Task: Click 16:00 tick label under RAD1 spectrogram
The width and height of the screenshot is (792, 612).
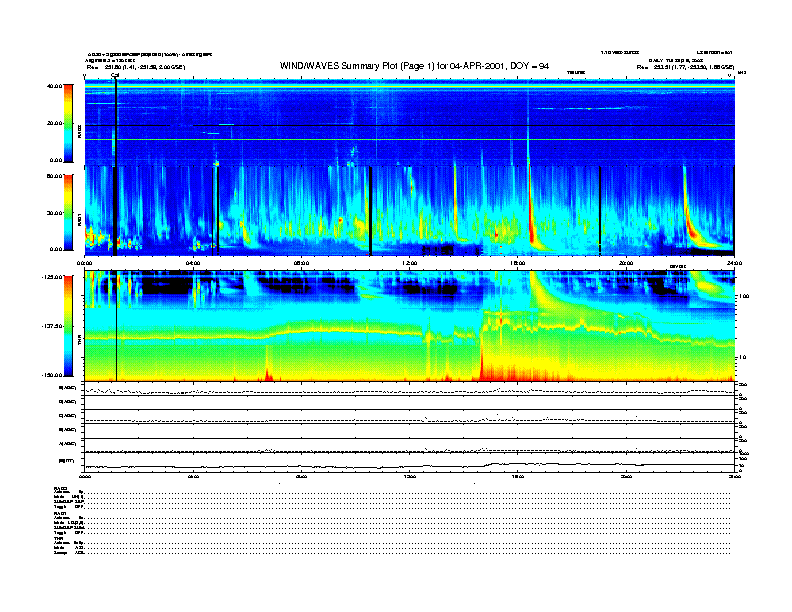Action: 517,263
